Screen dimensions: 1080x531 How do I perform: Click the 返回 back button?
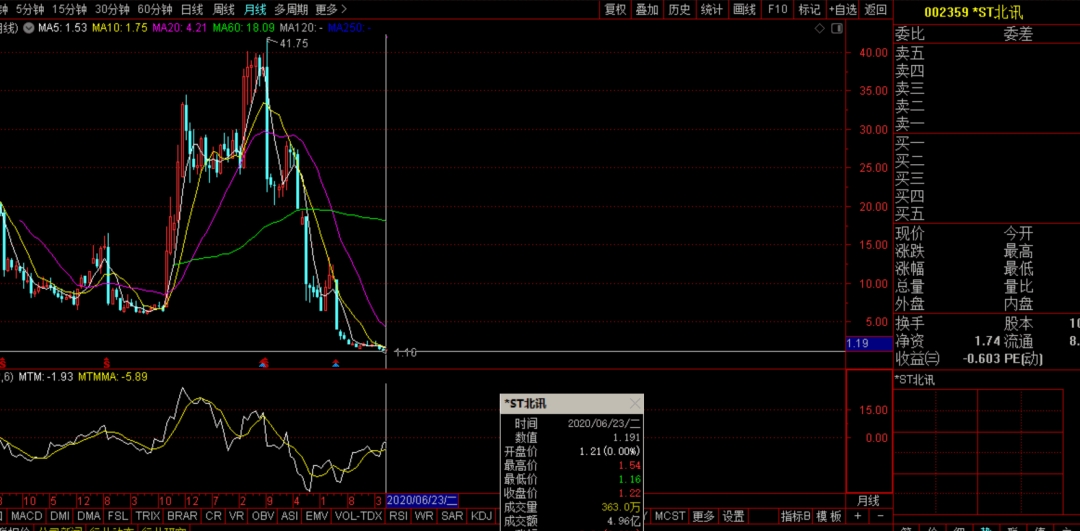876,9
